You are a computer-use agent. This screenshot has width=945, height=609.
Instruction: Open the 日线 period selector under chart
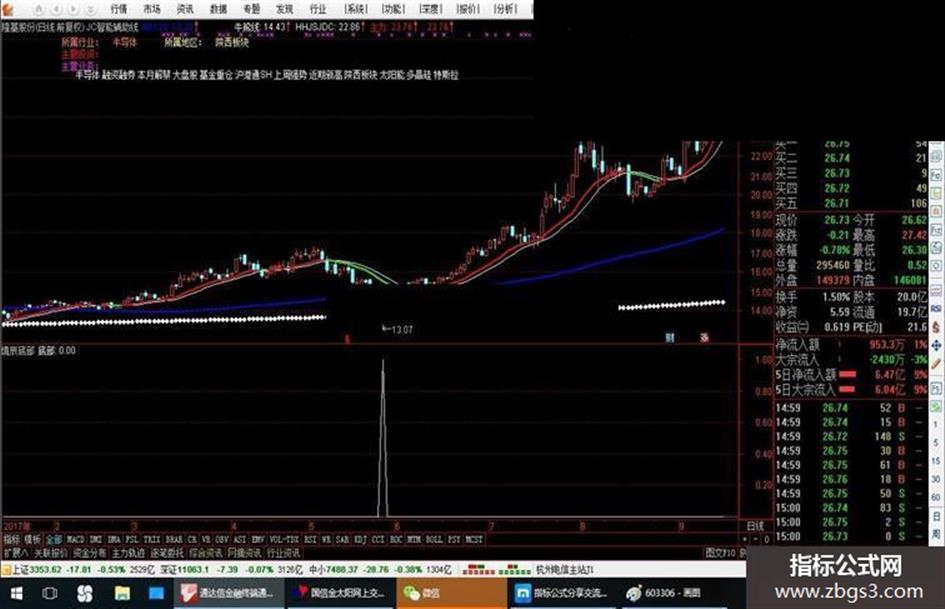(756, 526)
